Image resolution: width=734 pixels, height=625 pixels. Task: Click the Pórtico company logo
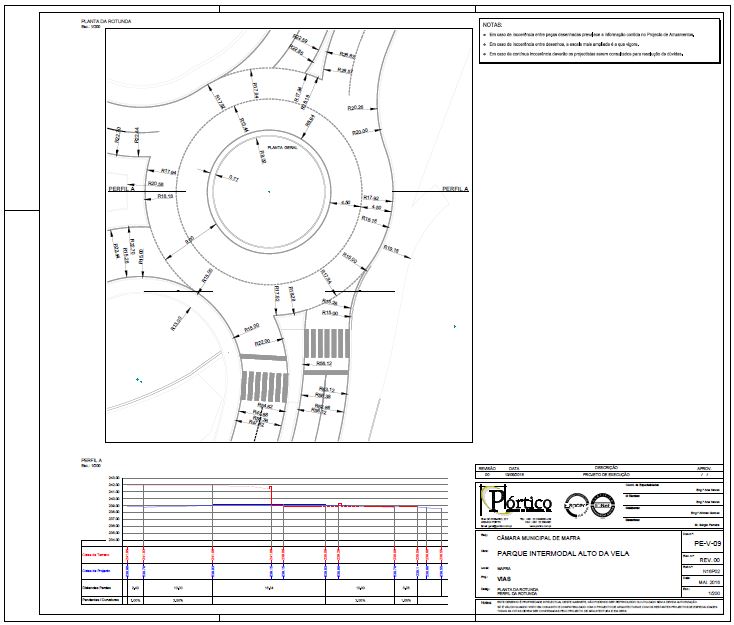click(x=514, y=500)
